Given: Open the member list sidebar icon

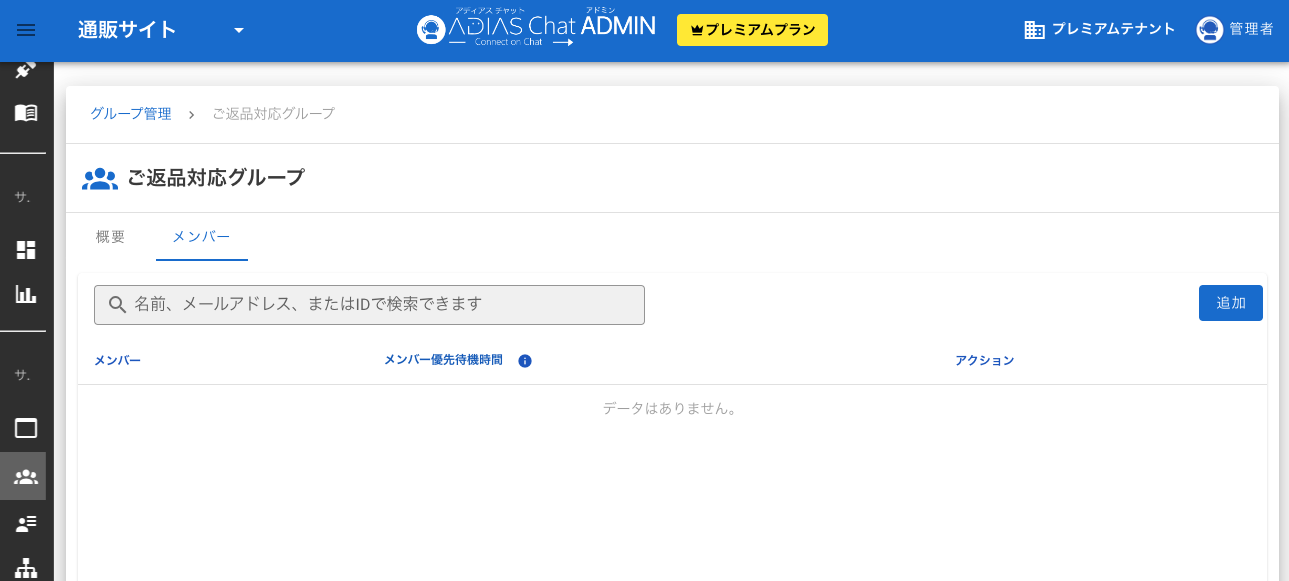Looking at the screenshot, I should (x=26, y=523).
